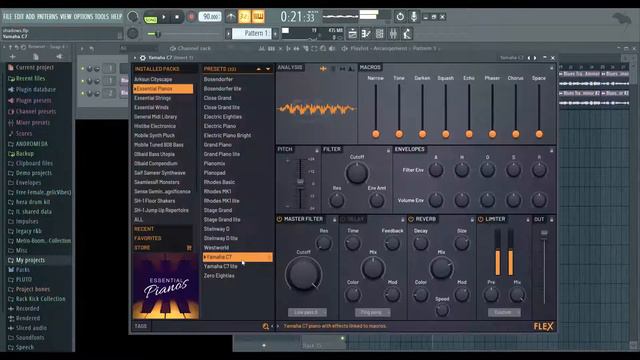The width and height of the screenshot is (640, 360).
Task: Click ALL in the installed packs list
Action: 139,220
